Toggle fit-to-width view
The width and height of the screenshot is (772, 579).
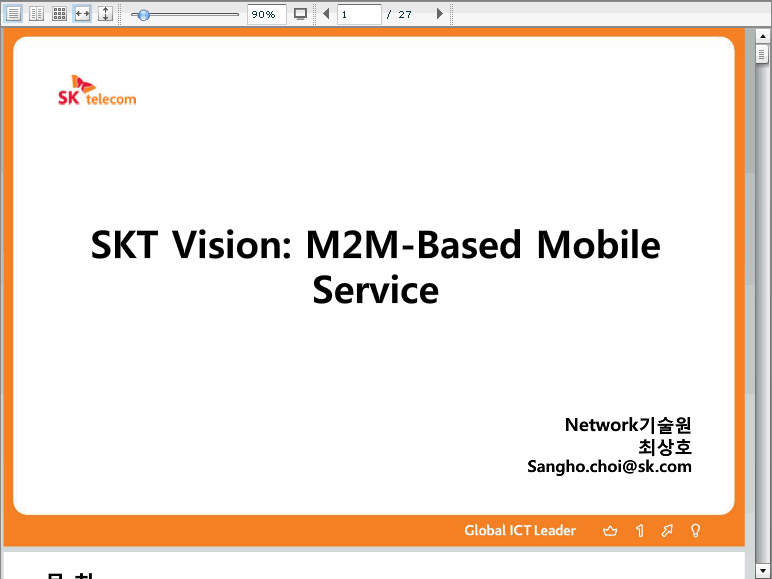82,14
